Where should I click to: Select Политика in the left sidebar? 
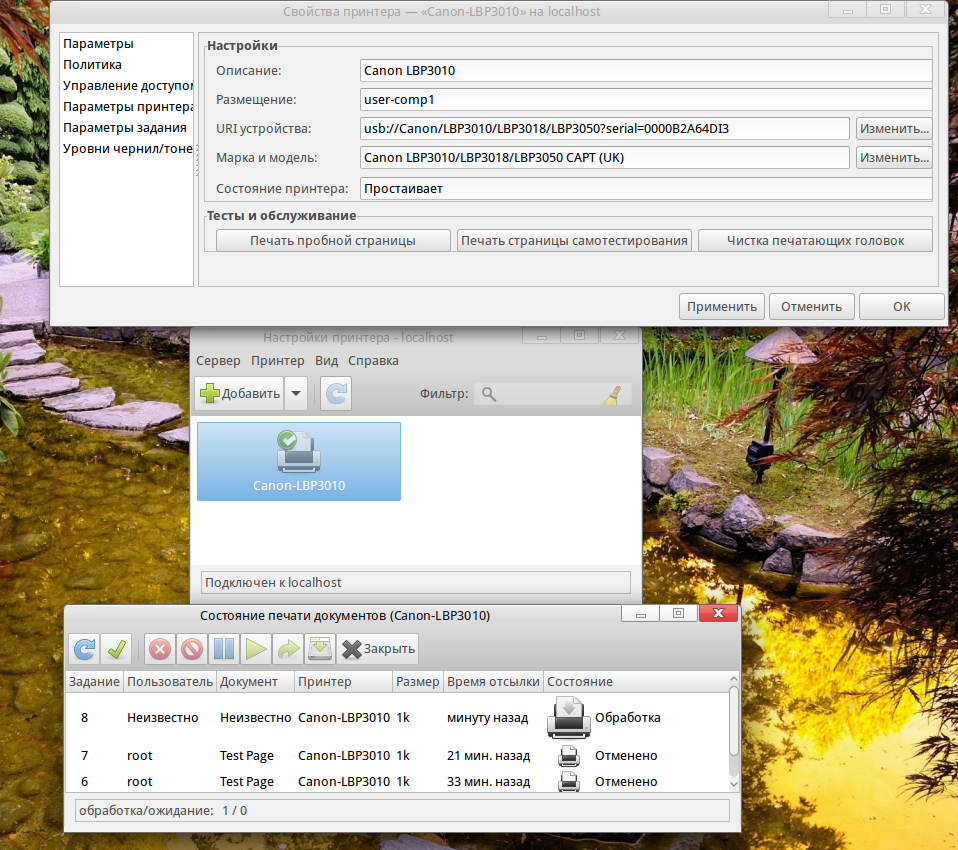[x=92, y=65]
